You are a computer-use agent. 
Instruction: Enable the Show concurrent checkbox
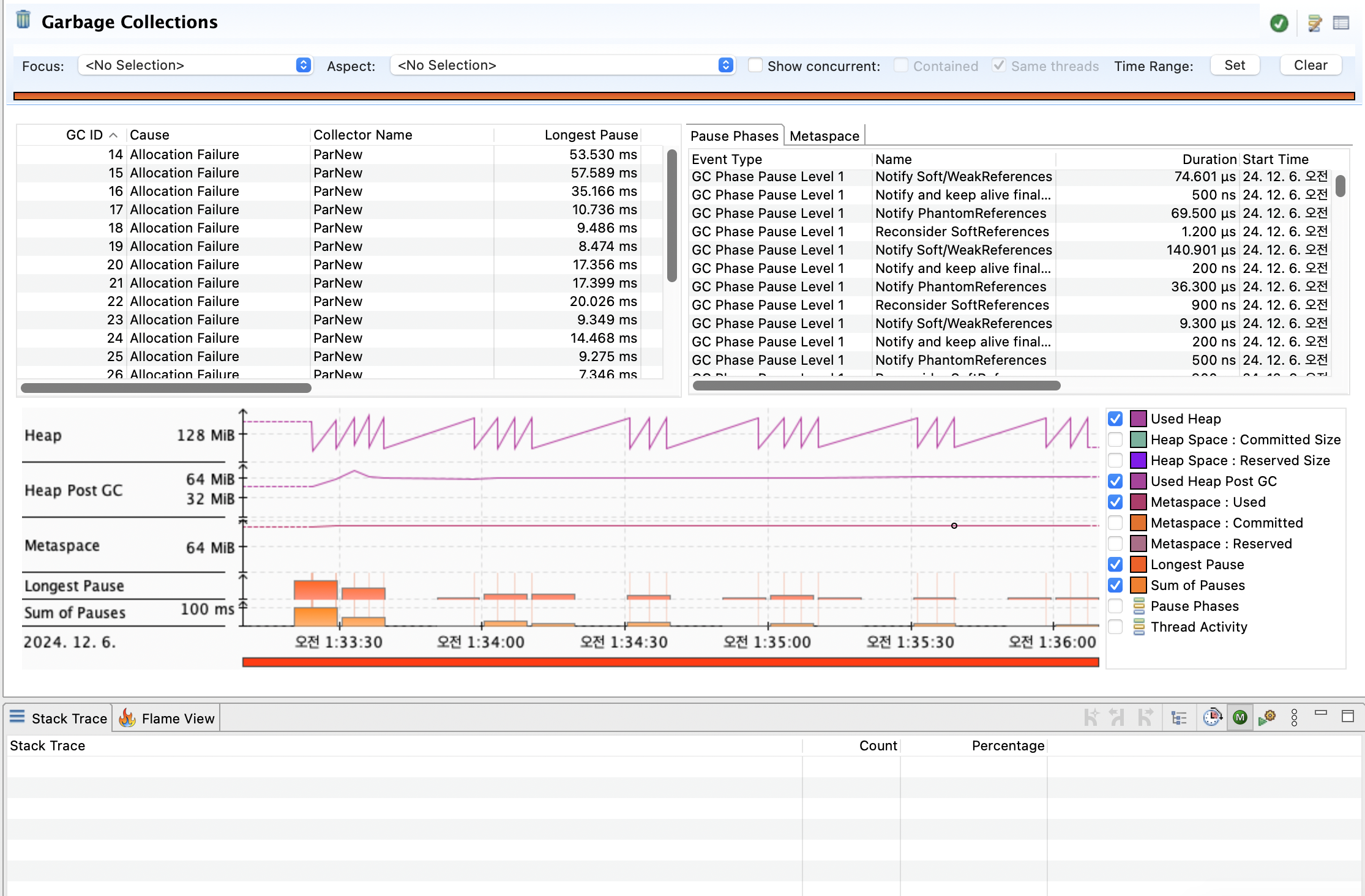pos(755,65)
